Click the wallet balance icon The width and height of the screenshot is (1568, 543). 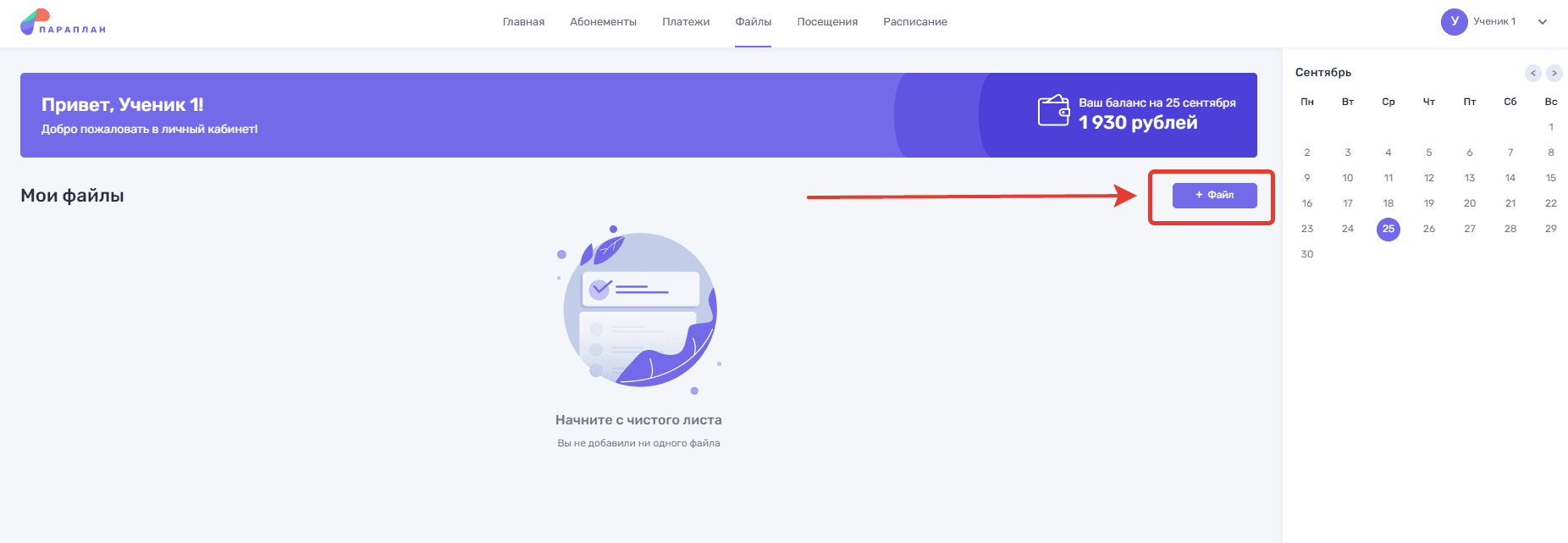[x=1054, y=111]
